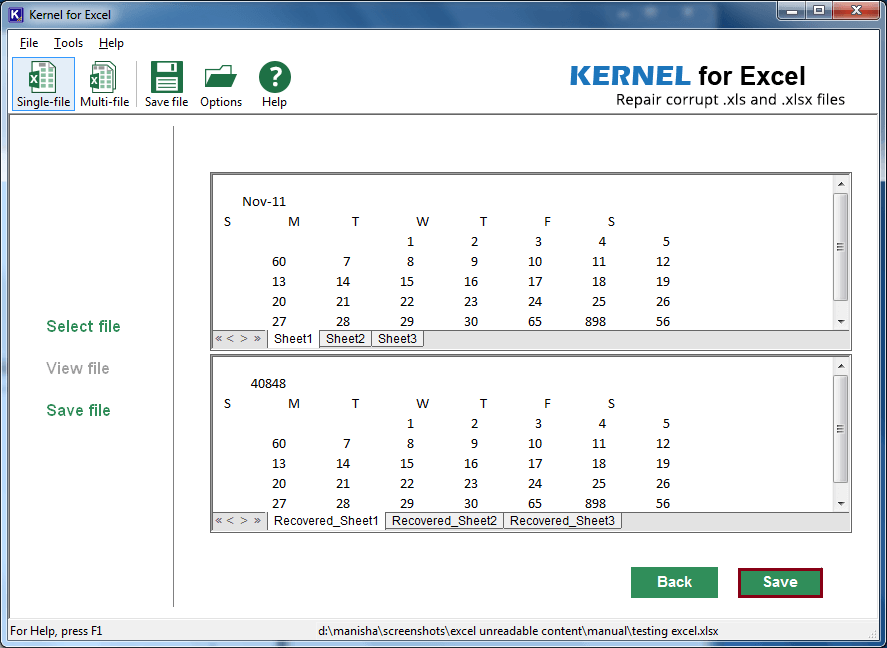
Task: Go to next sheet in recovered tab navigator
Action: (244, 521)
